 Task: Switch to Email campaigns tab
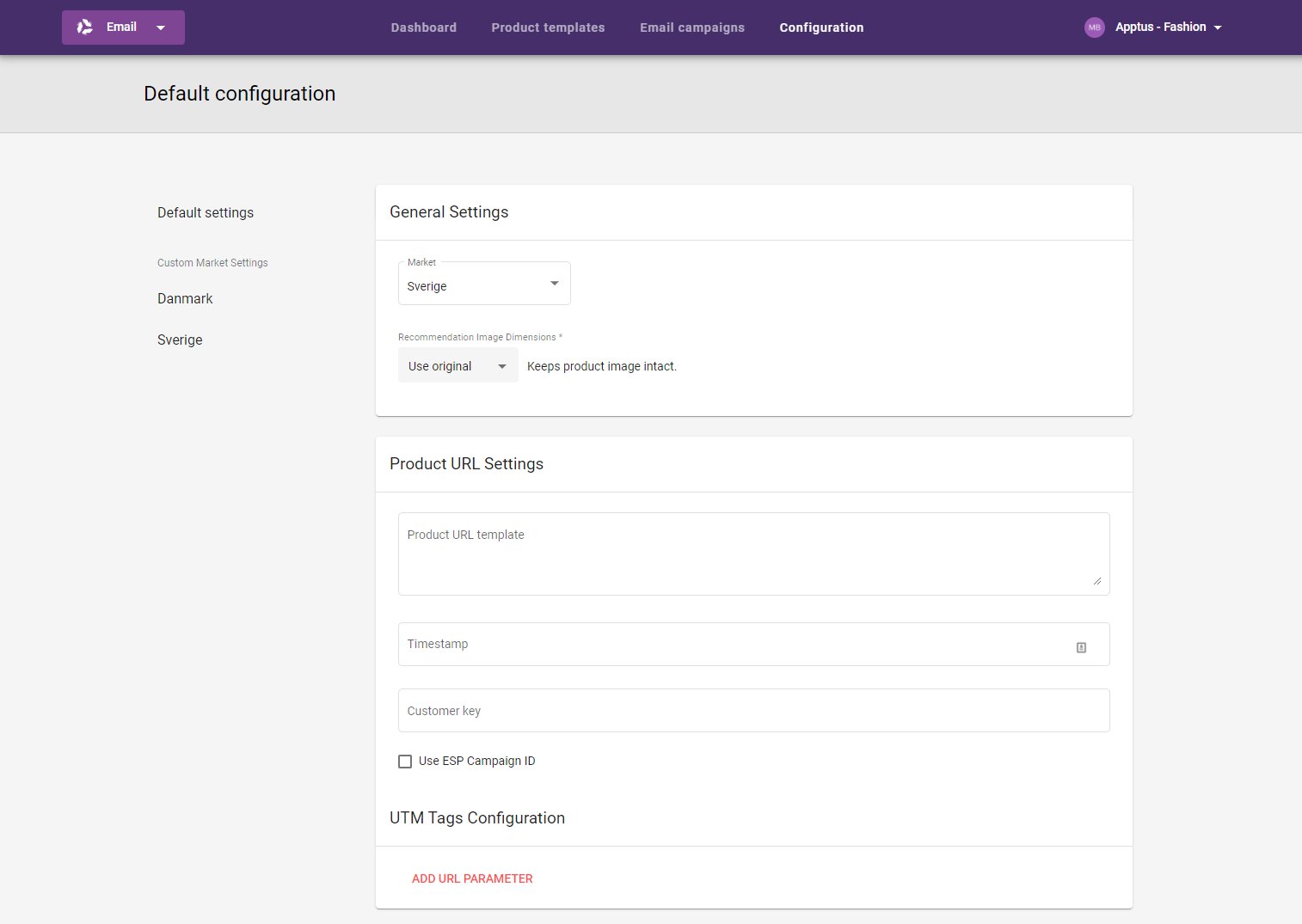(x=692, y=28)
